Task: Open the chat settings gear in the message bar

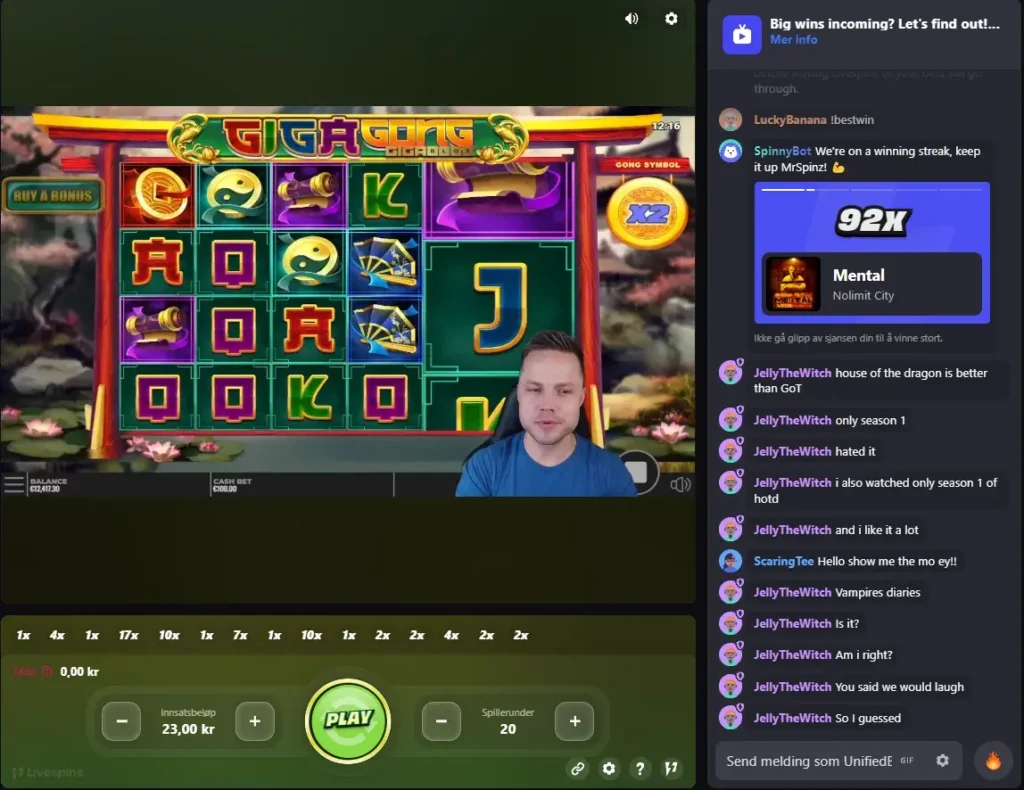Action: (x=942, y=760)
